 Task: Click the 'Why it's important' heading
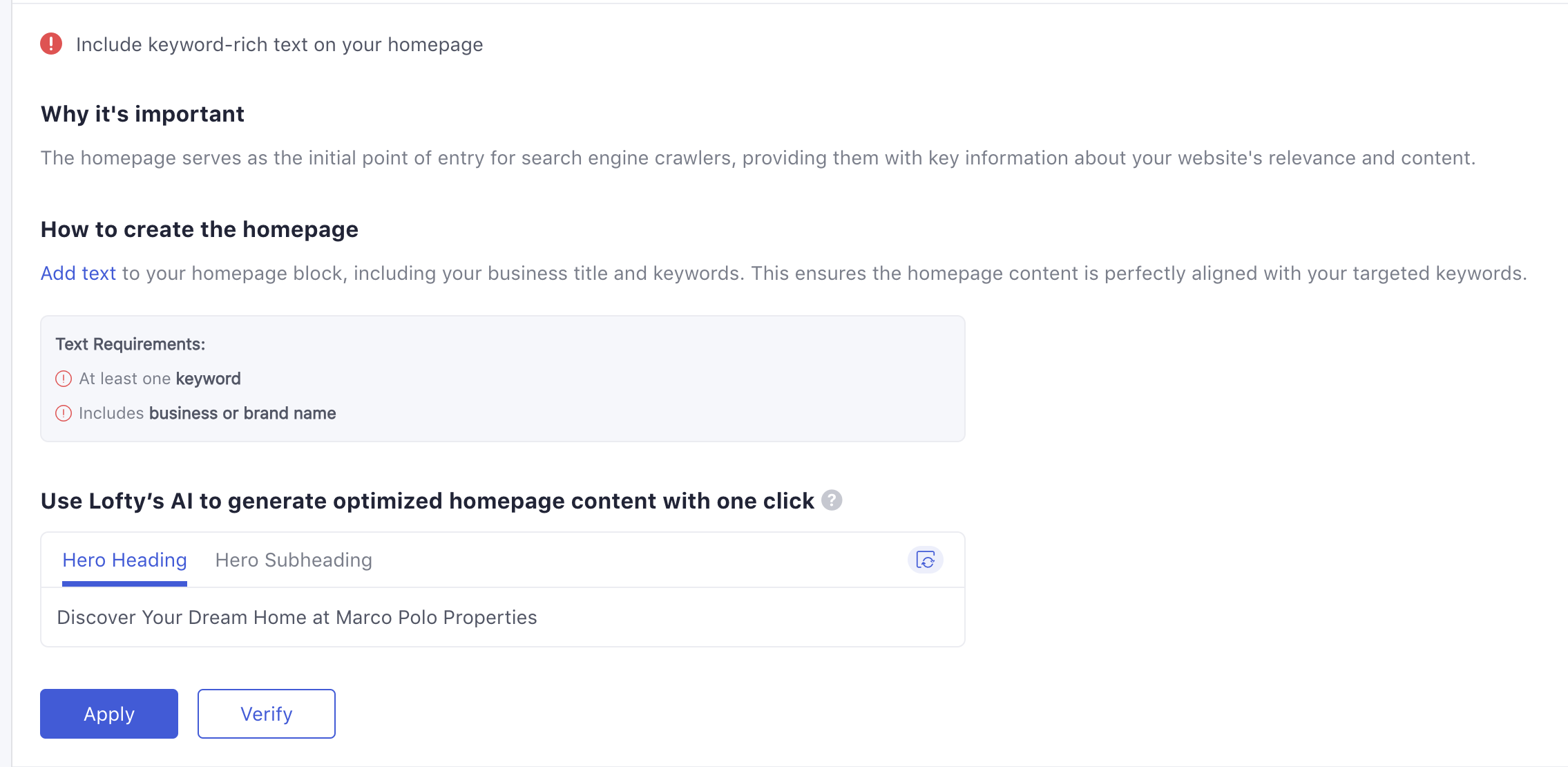coord(142,114)
